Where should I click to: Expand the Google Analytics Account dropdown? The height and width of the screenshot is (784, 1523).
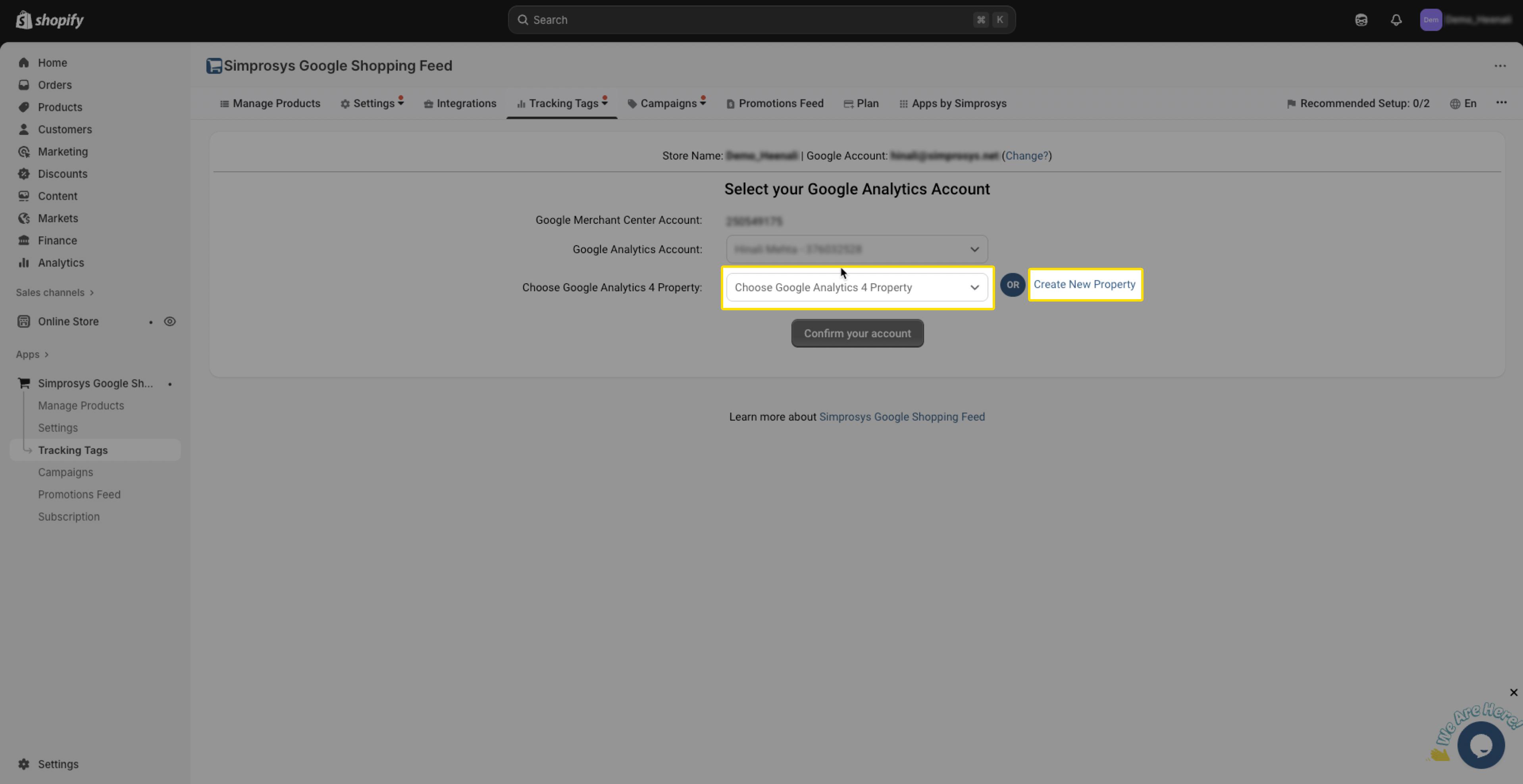click(856, 249)
